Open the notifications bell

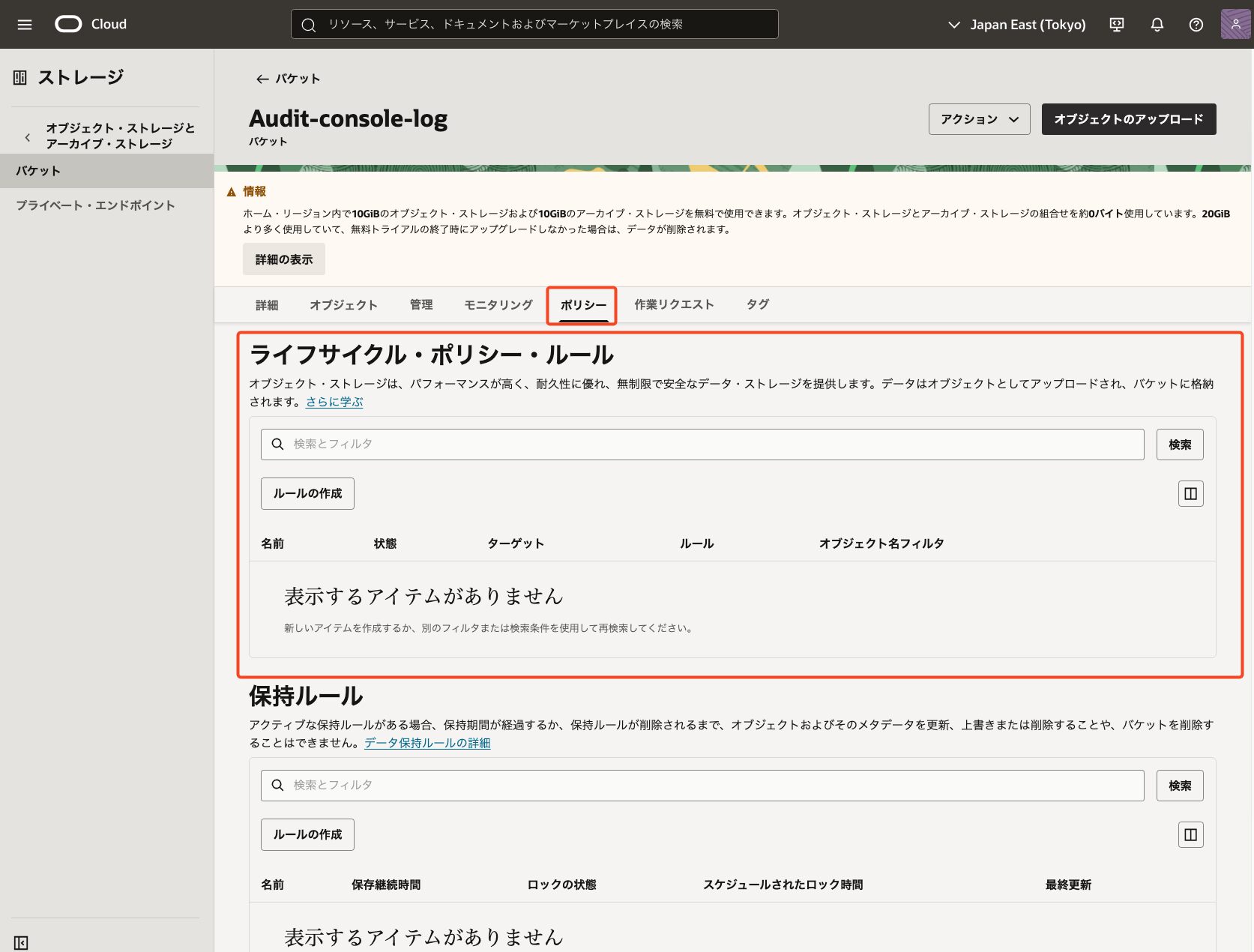(1157, 25)
